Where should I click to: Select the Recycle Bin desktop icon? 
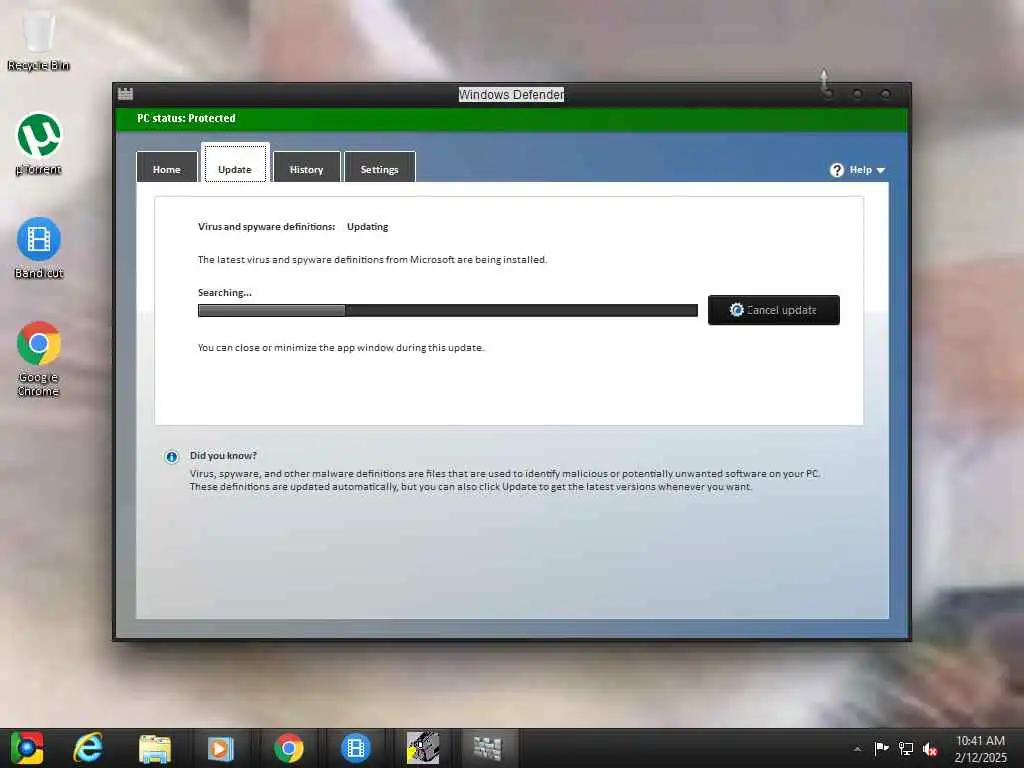[39, 40]
